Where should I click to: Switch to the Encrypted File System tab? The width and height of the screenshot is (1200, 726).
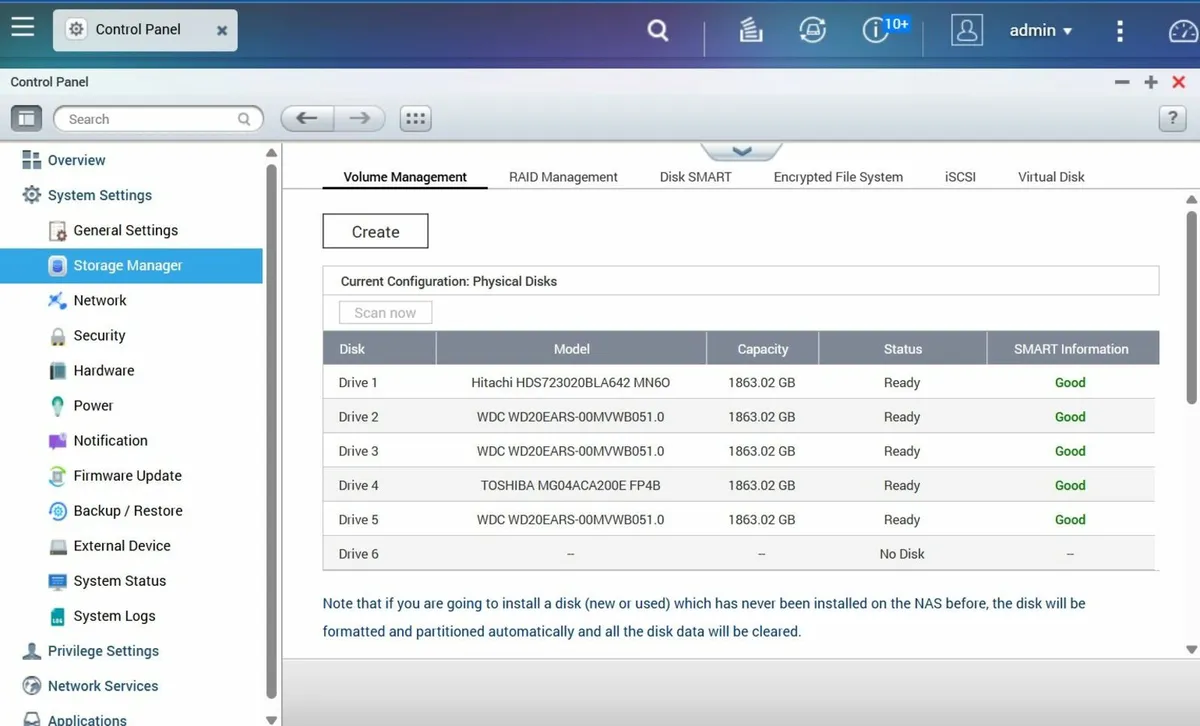tap(838, 177)
